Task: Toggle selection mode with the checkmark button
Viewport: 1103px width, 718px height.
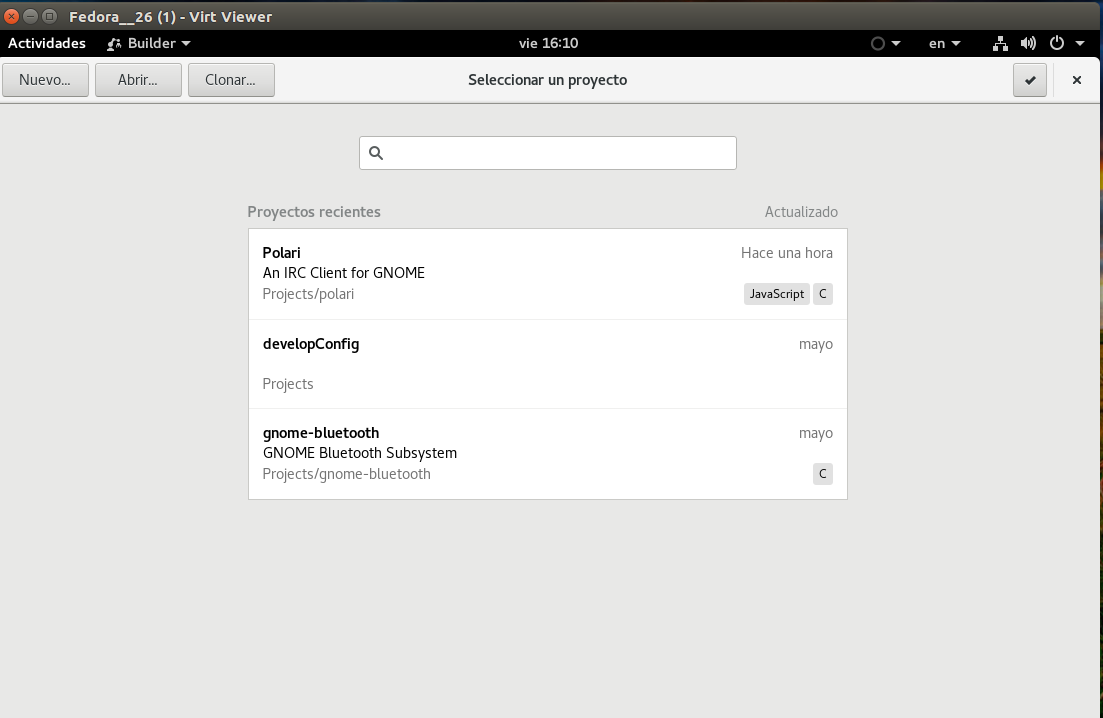Action: (x=1030, y=80)
